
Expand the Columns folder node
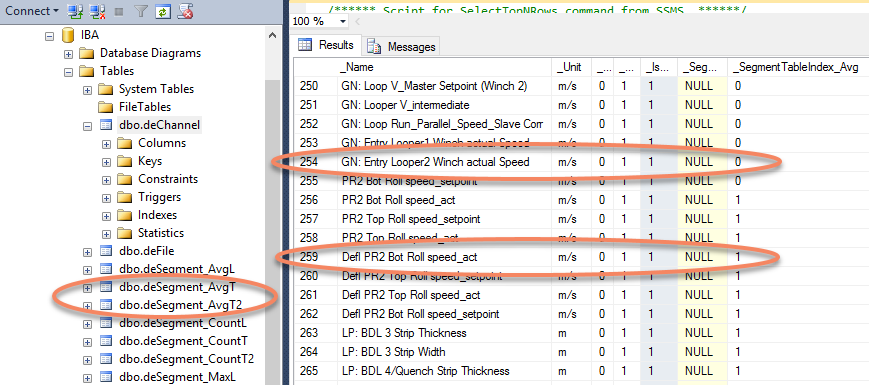point(106,144)
